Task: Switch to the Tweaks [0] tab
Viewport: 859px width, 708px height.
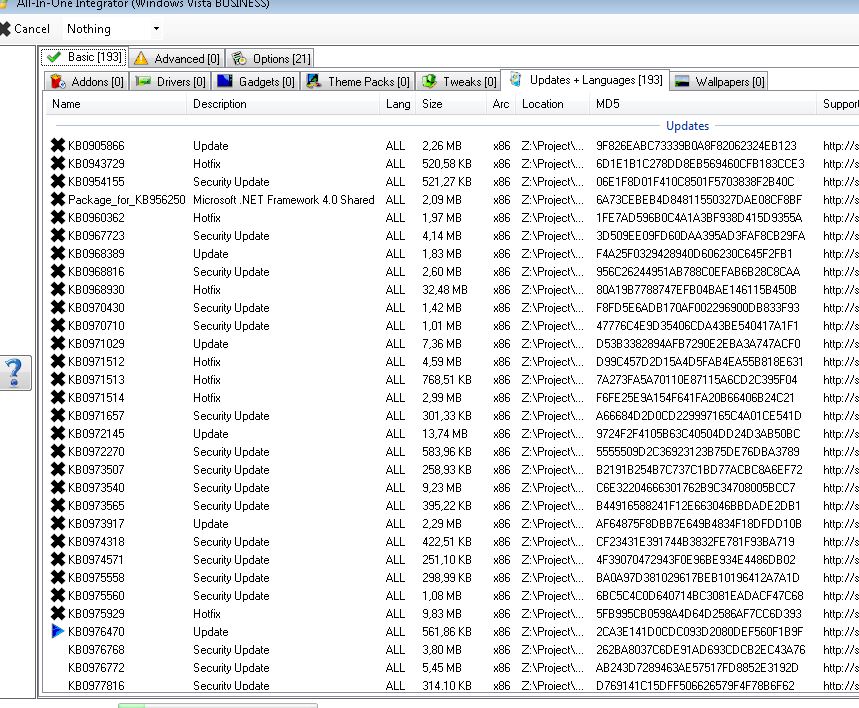Action: (459, 82)
